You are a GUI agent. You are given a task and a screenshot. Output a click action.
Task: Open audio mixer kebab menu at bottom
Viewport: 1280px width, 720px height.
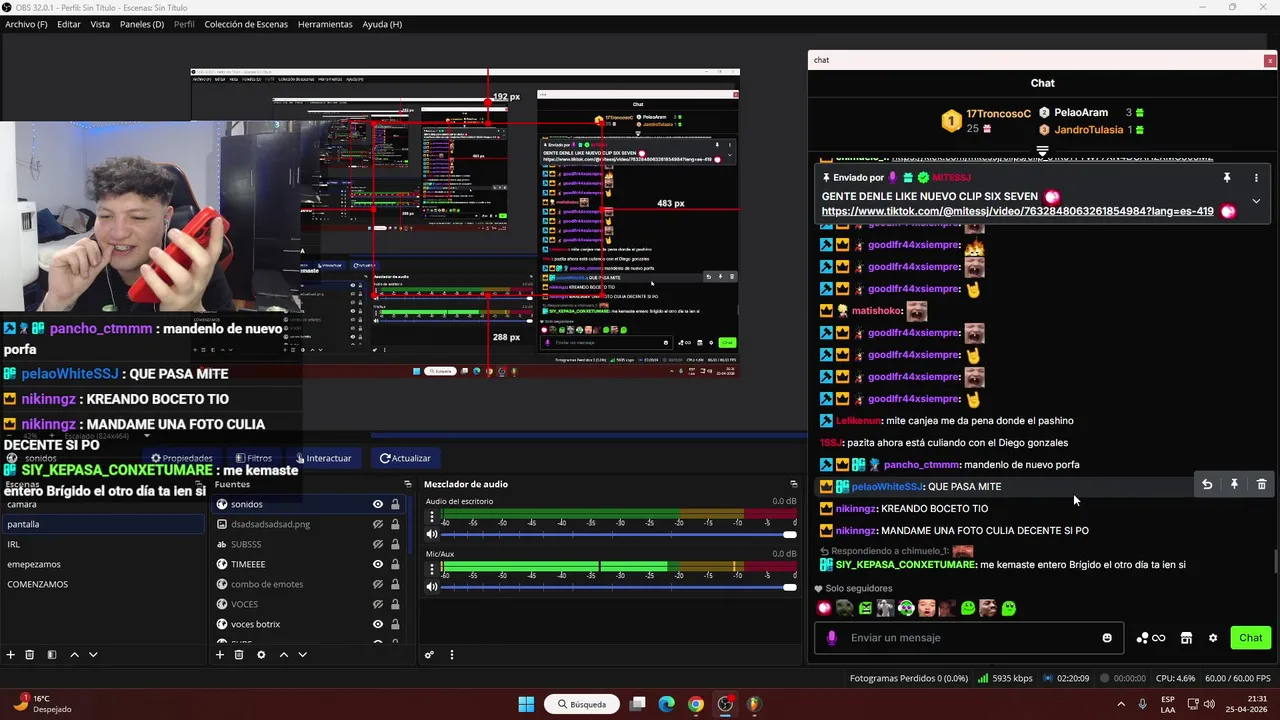451,655
